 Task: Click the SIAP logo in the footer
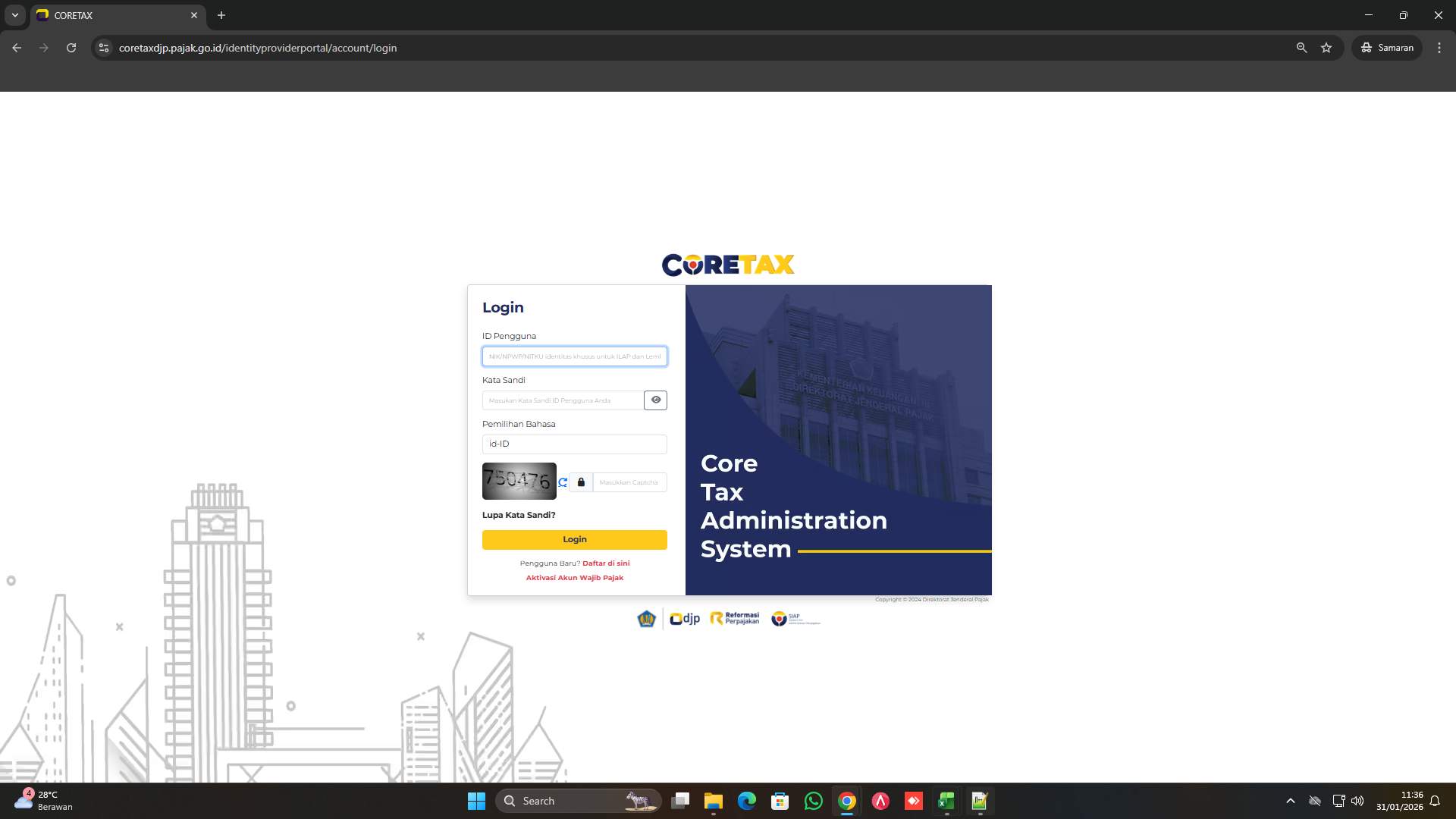tap(794, 618)
